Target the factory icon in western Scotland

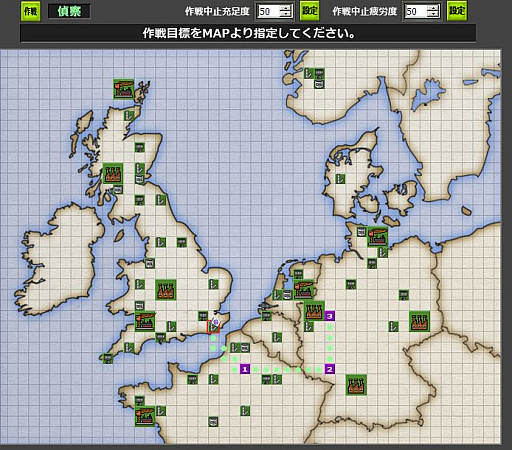coord(113,174)
